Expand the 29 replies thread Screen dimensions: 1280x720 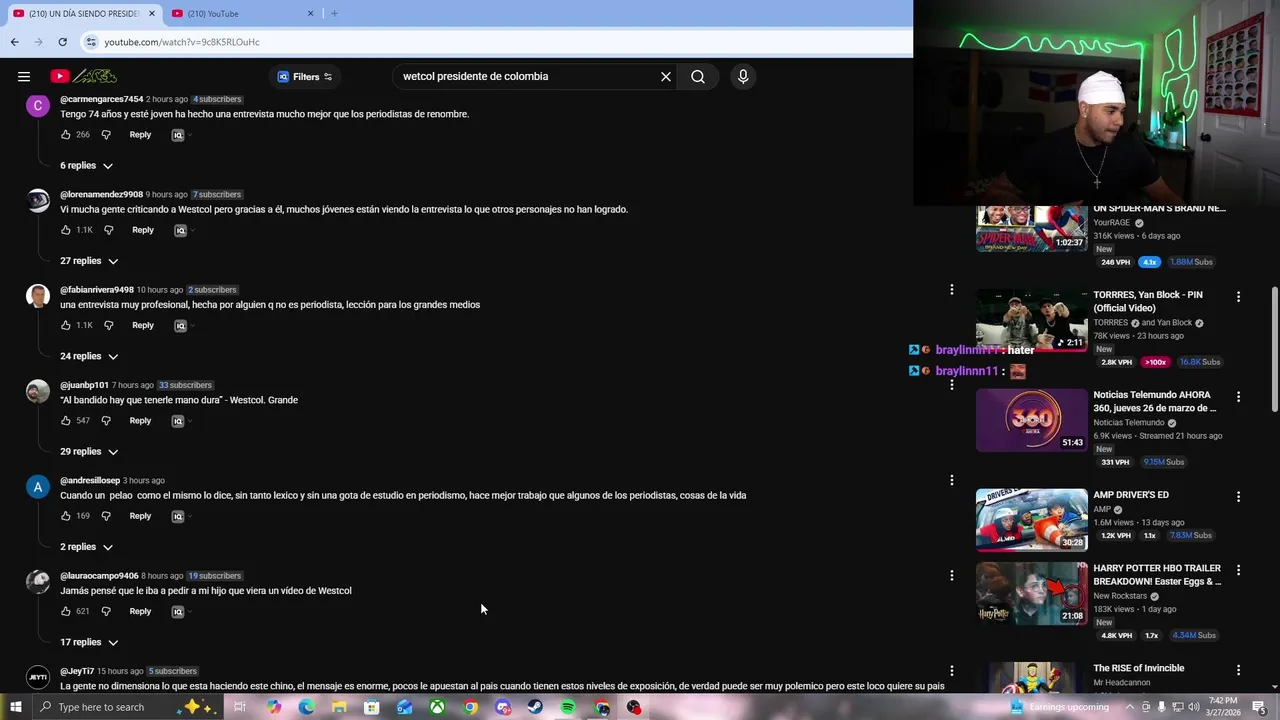89,452
